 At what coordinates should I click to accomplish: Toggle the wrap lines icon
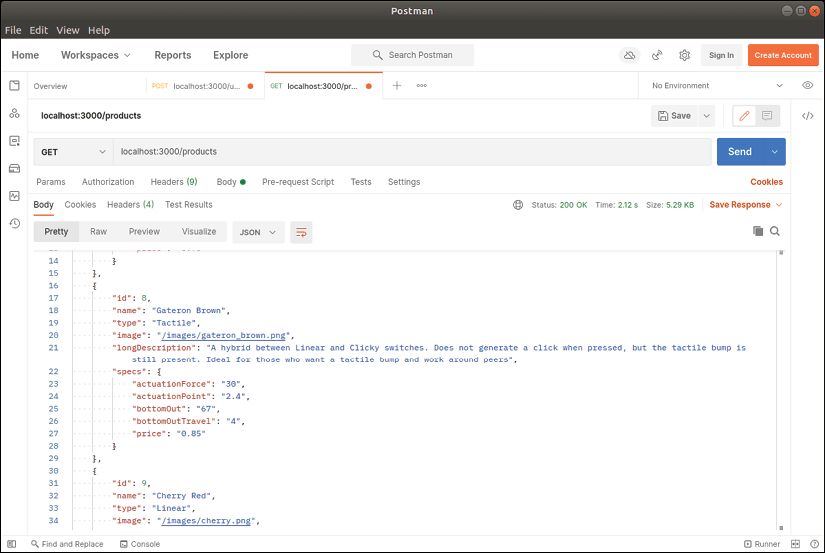[301, 232]
